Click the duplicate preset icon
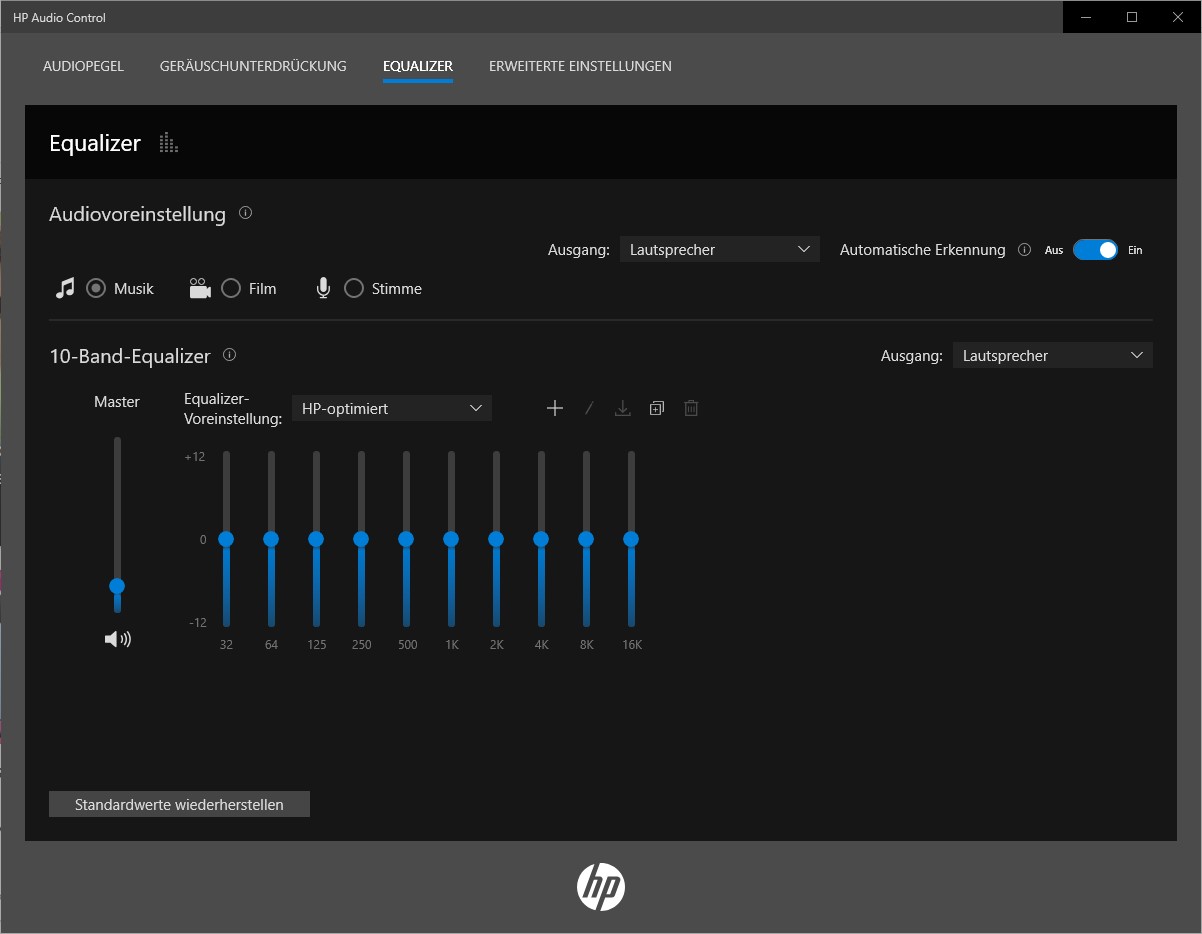1202x934 pixels. pyautogui.click(x=657, y=408)
